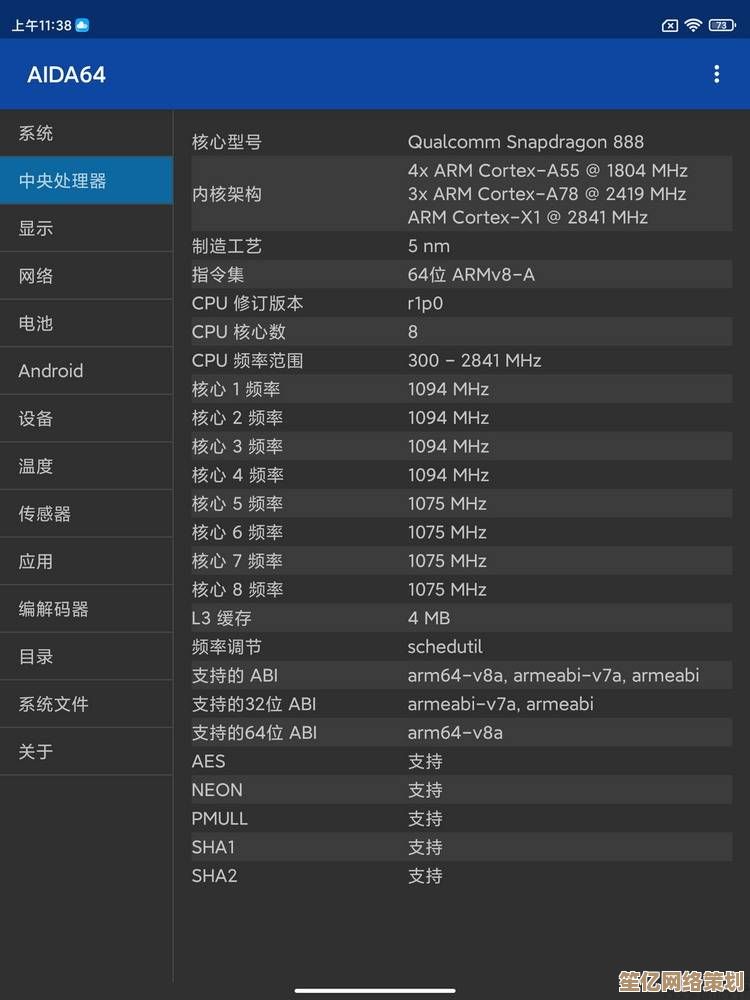Select the schedutil governor value
The image size is (750, 1000).
coord(445,647)
